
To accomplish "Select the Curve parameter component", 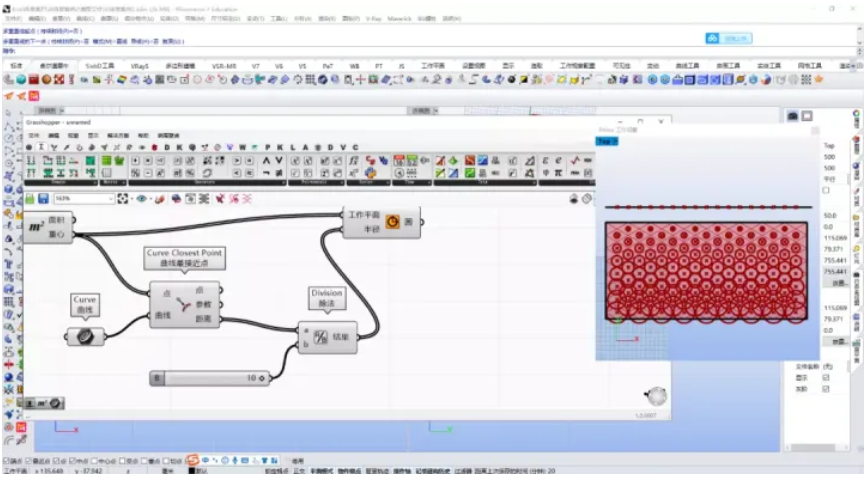I will (84, 337).
